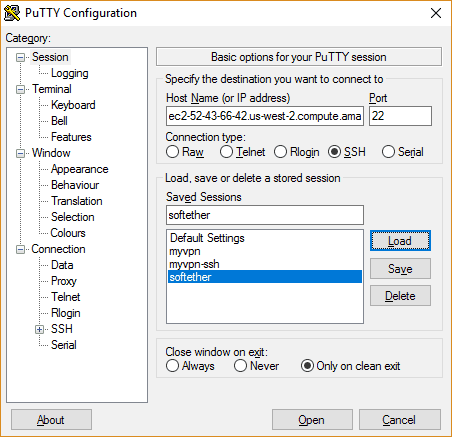Expand the SSH tree node
Screen dimensions: 452x437
tap(39, 329)
